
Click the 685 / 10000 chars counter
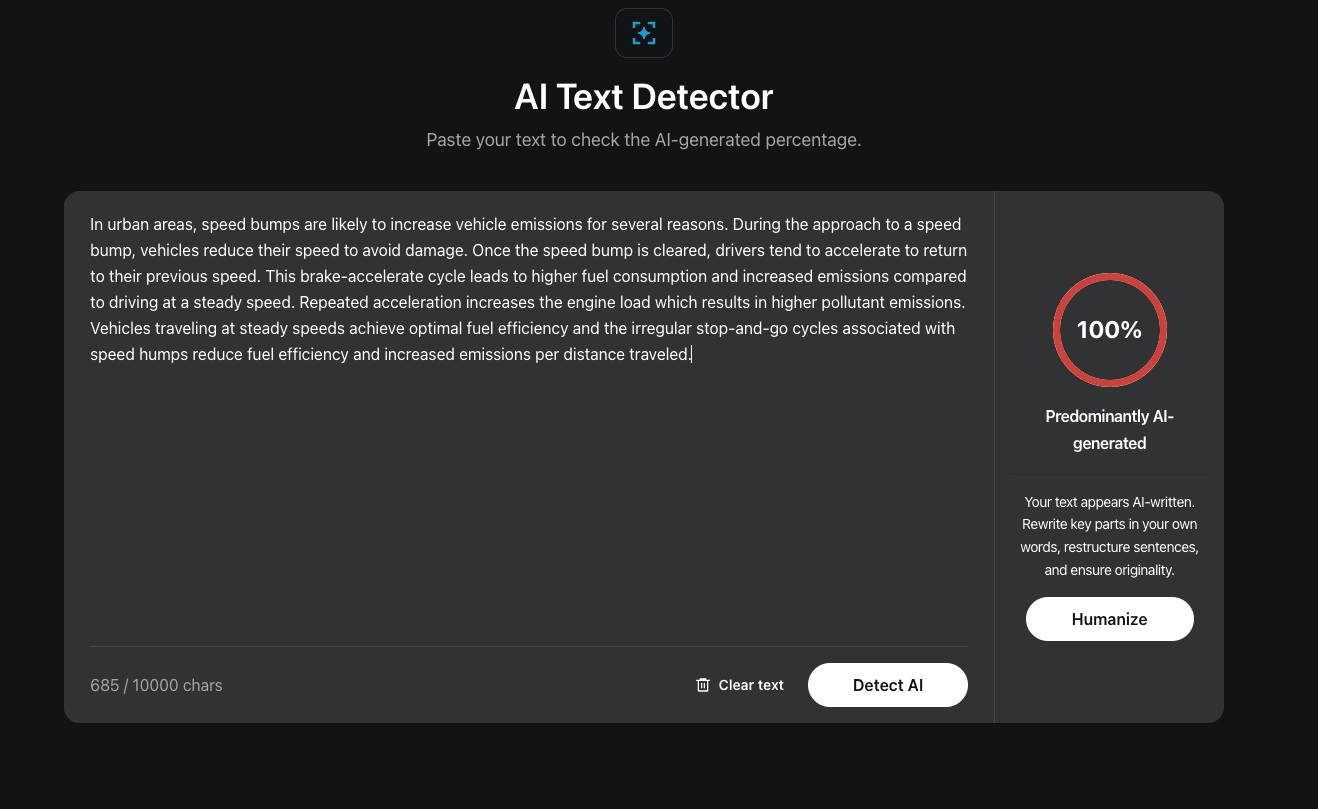click(x=156, y=685)
